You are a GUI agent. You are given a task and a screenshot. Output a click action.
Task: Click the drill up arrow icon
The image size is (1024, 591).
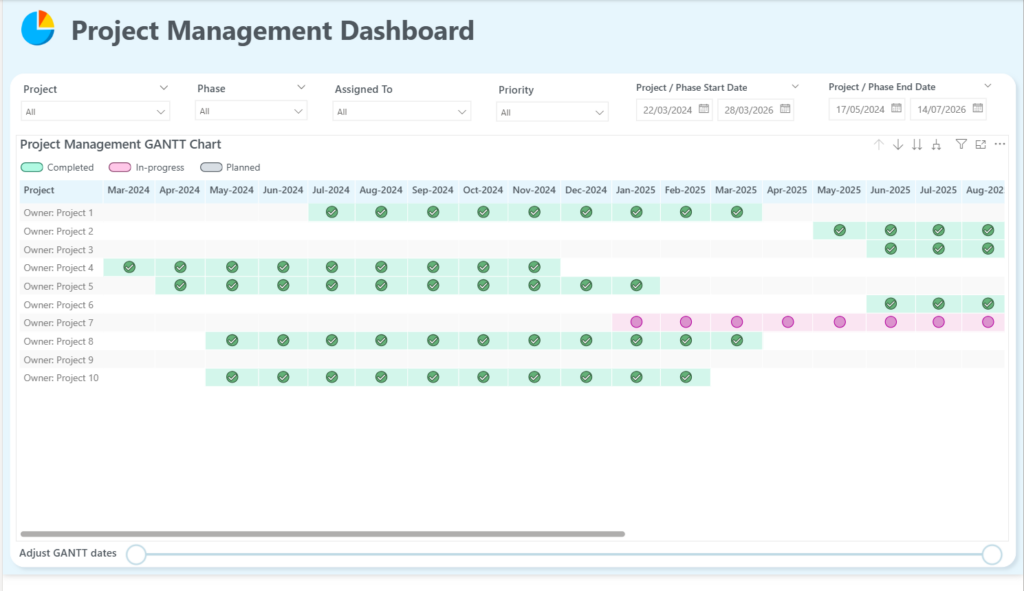pyautogui.click(x=879, y=144)
